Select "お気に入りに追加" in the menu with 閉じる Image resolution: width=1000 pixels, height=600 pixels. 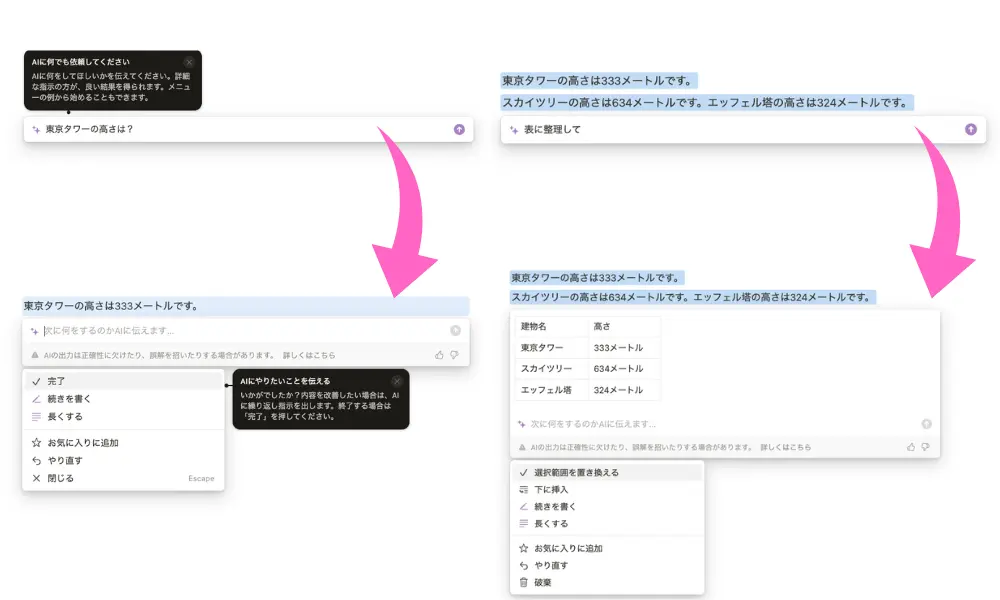(123, 443)
